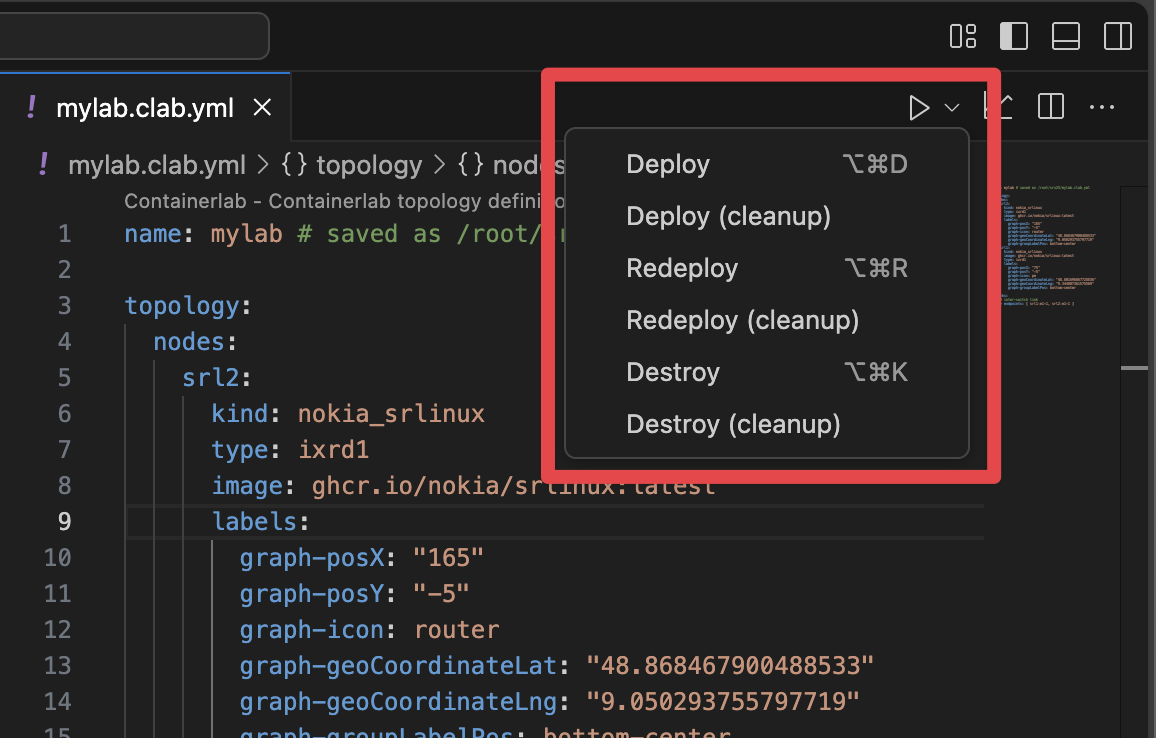Toggle the Secondary Side Bar

coord(1117,35)
